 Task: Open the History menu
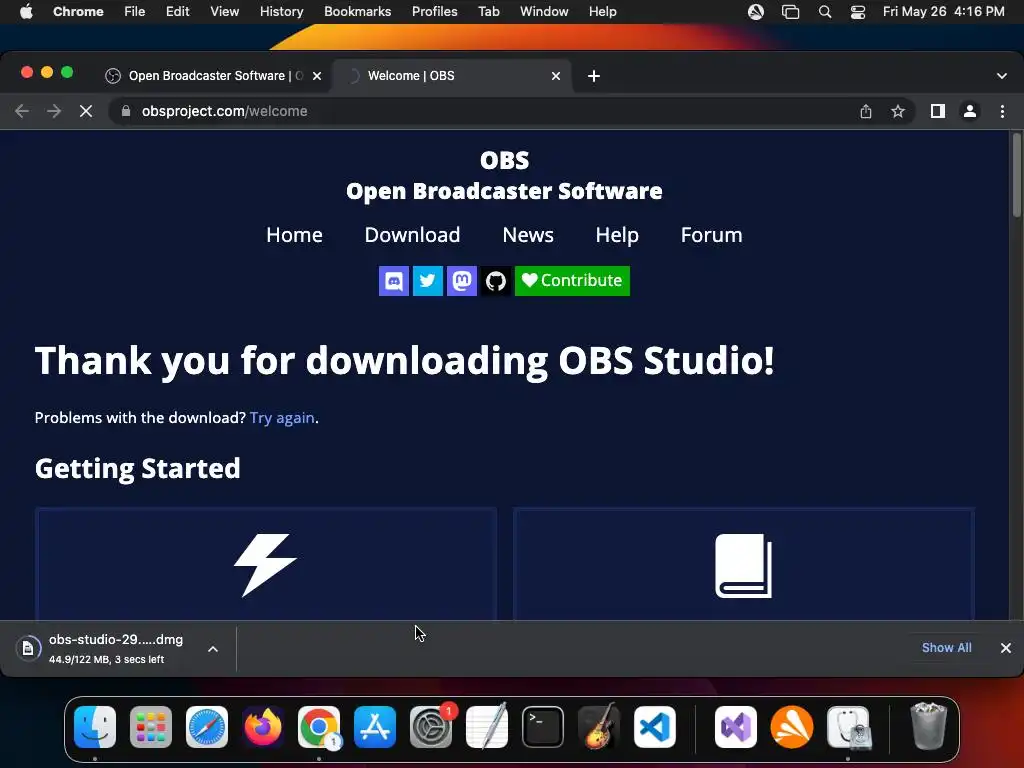pos(281,11)
